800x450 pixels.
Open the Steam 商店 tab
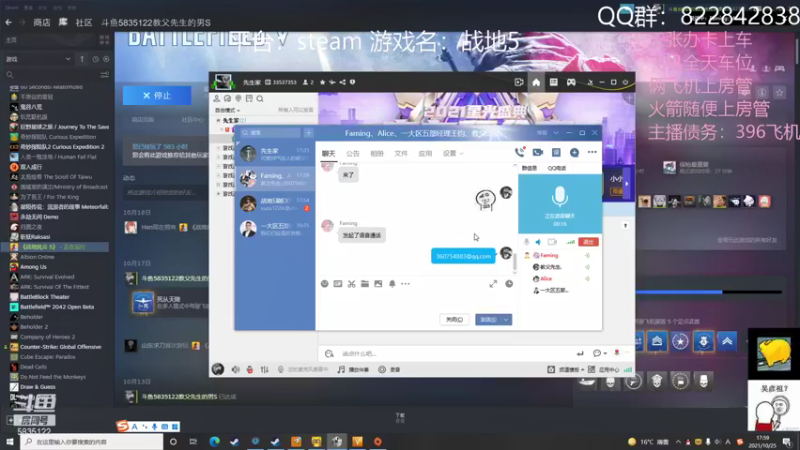click(x=41, y=22)
